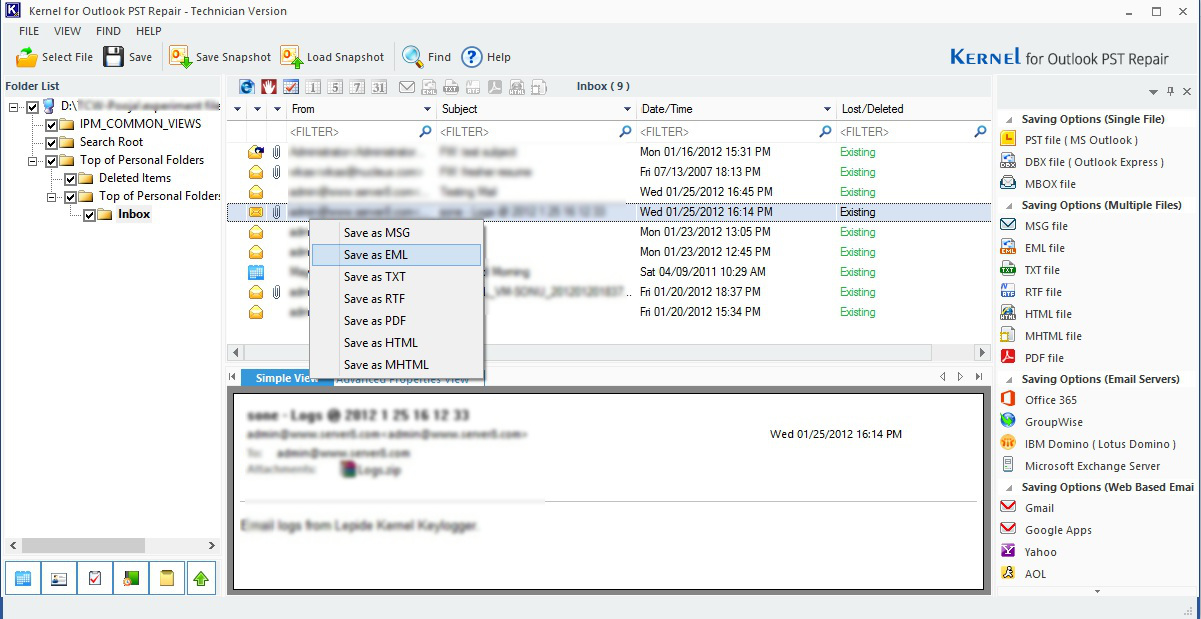Click the Save floppy disk button

pos(128,57)
